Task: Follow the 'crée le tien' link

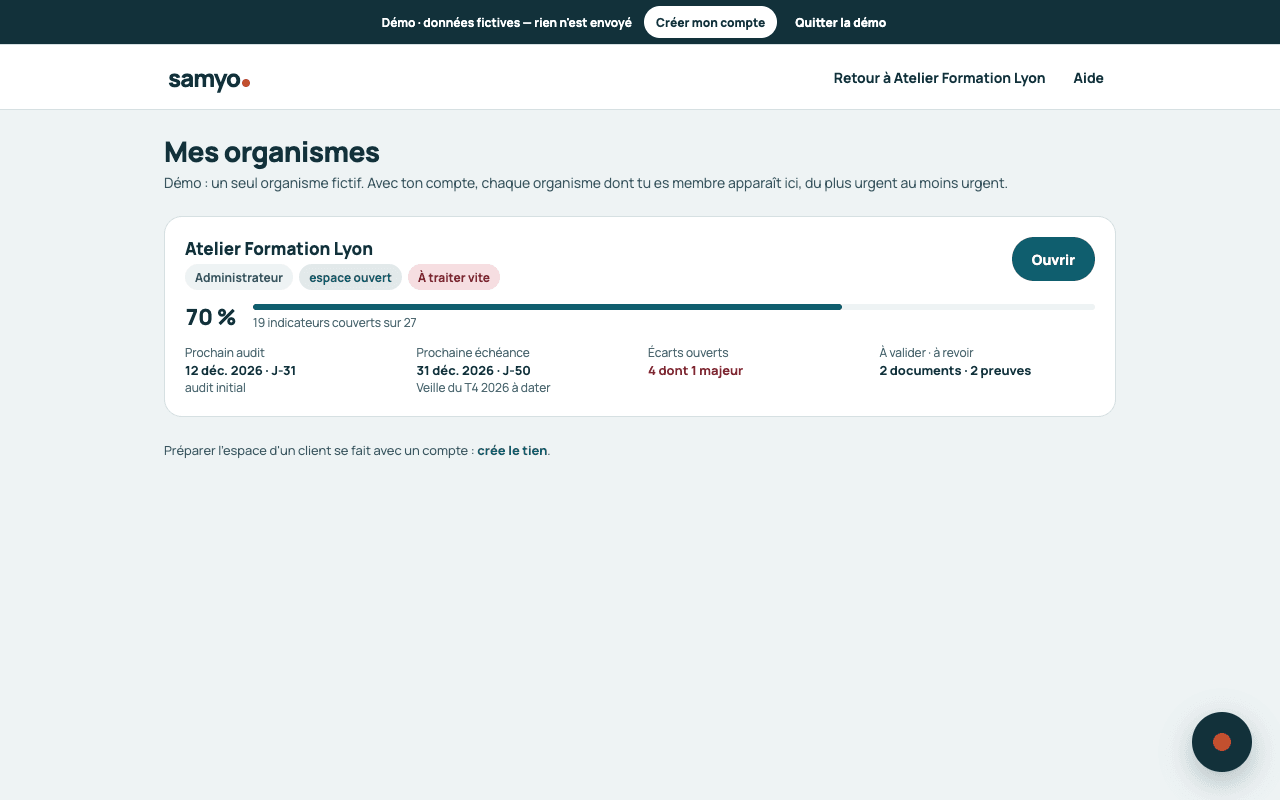Action: click(512, 450)
